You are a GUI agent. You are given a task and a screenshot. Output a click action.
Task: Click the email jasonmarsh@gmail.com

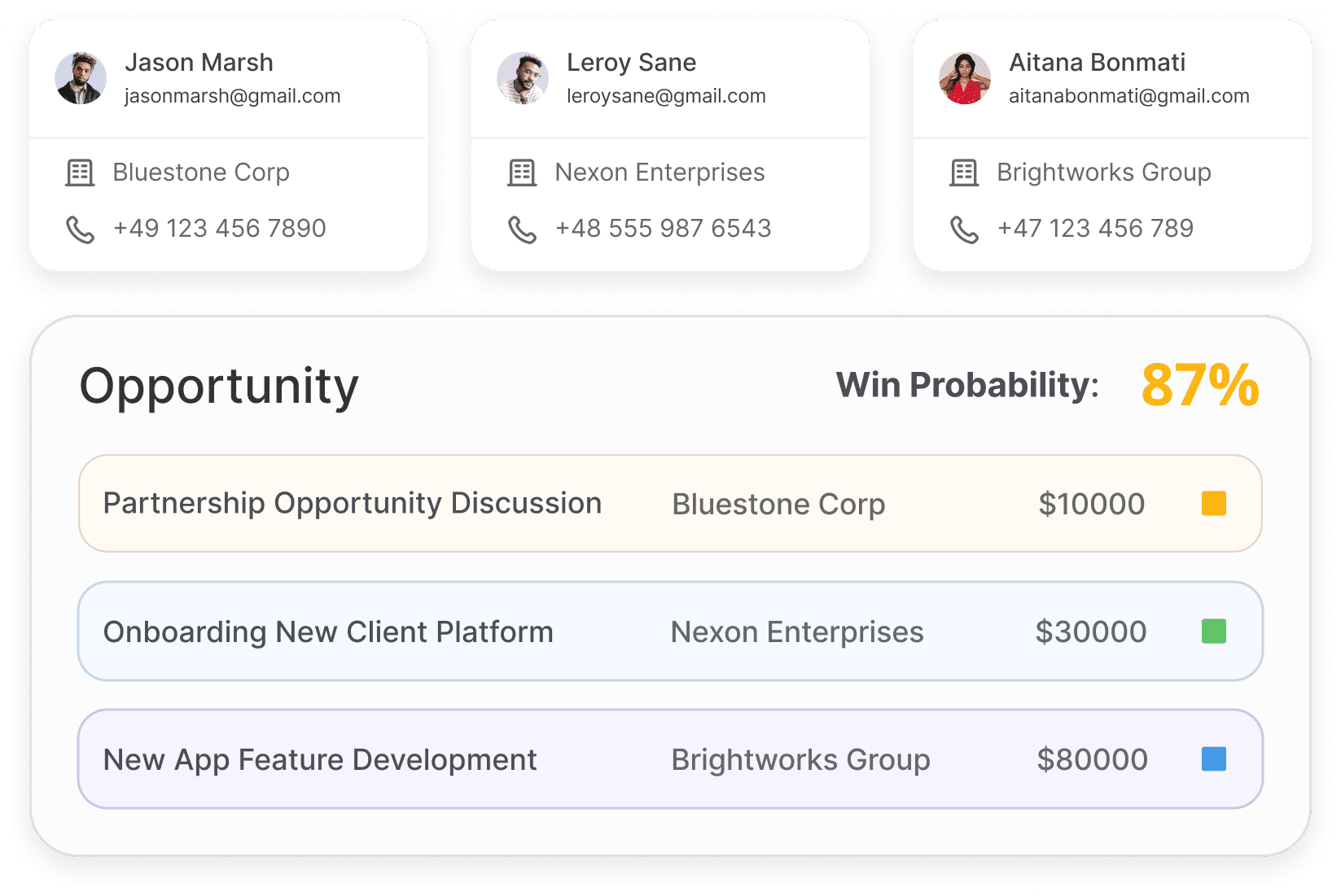pos(232,96)
